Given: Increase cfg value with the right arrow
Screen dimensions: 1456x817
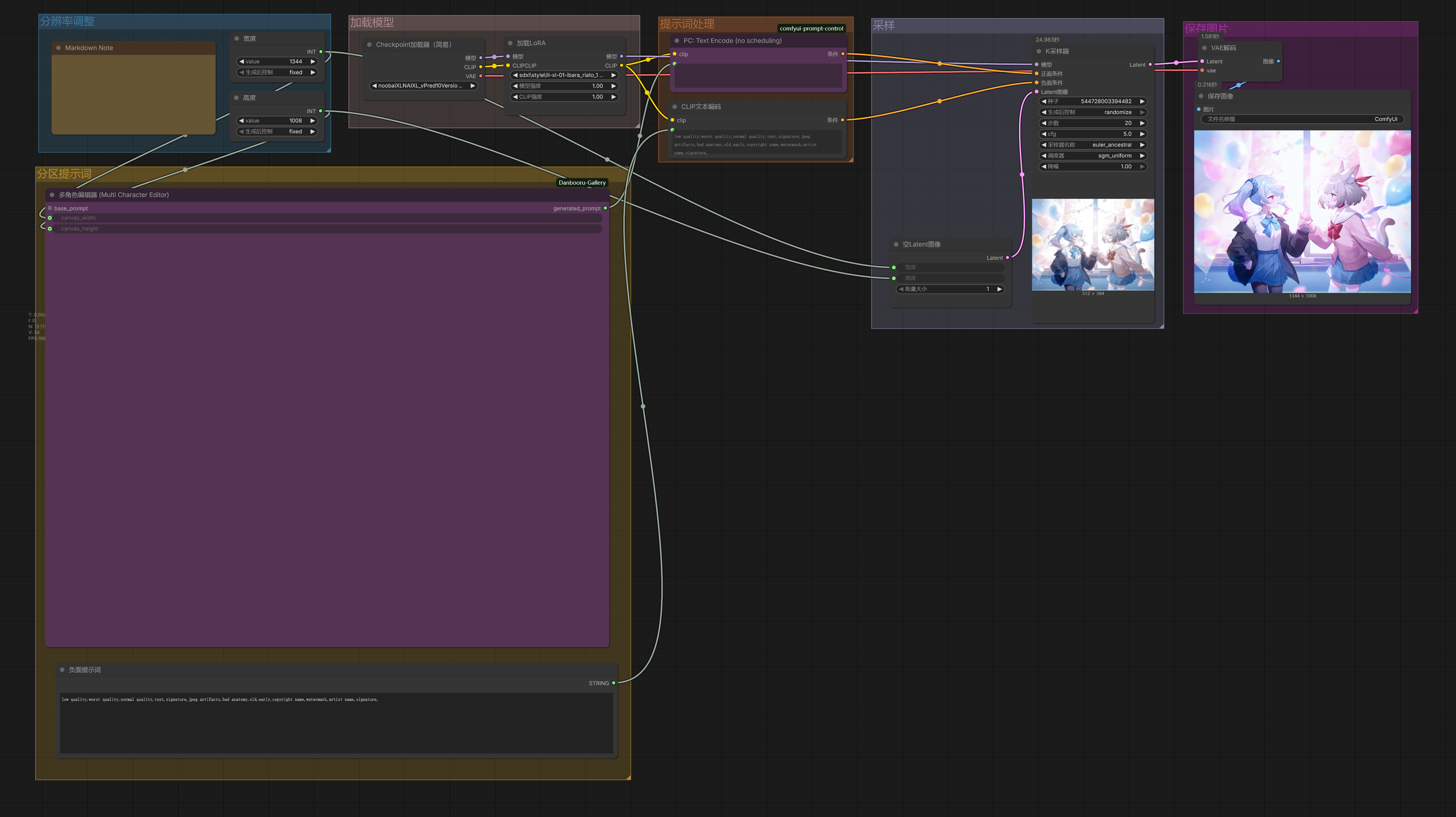Looking at the screenshot, I should pos(1142,134).
